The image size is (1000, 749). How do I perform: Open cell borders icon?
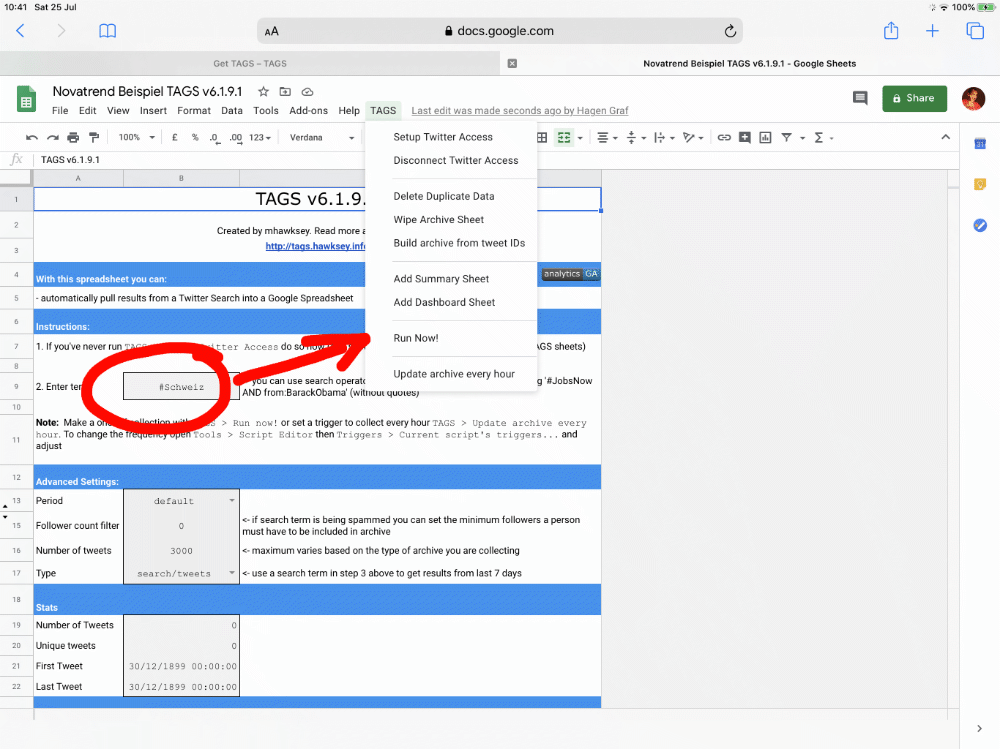pyautogui.click(x=542, y=137)
